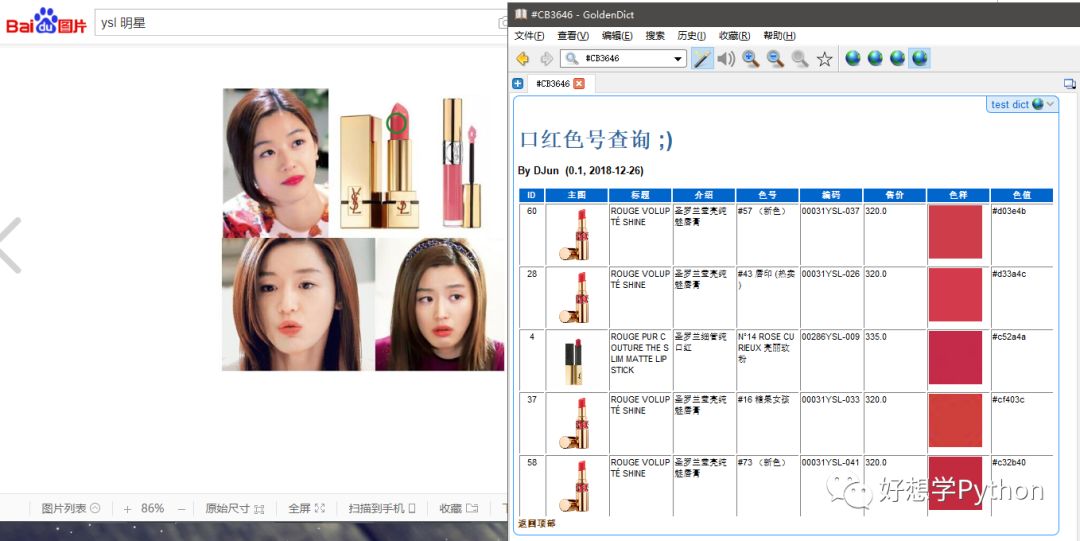Click the color swatch for #cf403c
Viewport: 1080px width, 541px height.
click(955, 420)
